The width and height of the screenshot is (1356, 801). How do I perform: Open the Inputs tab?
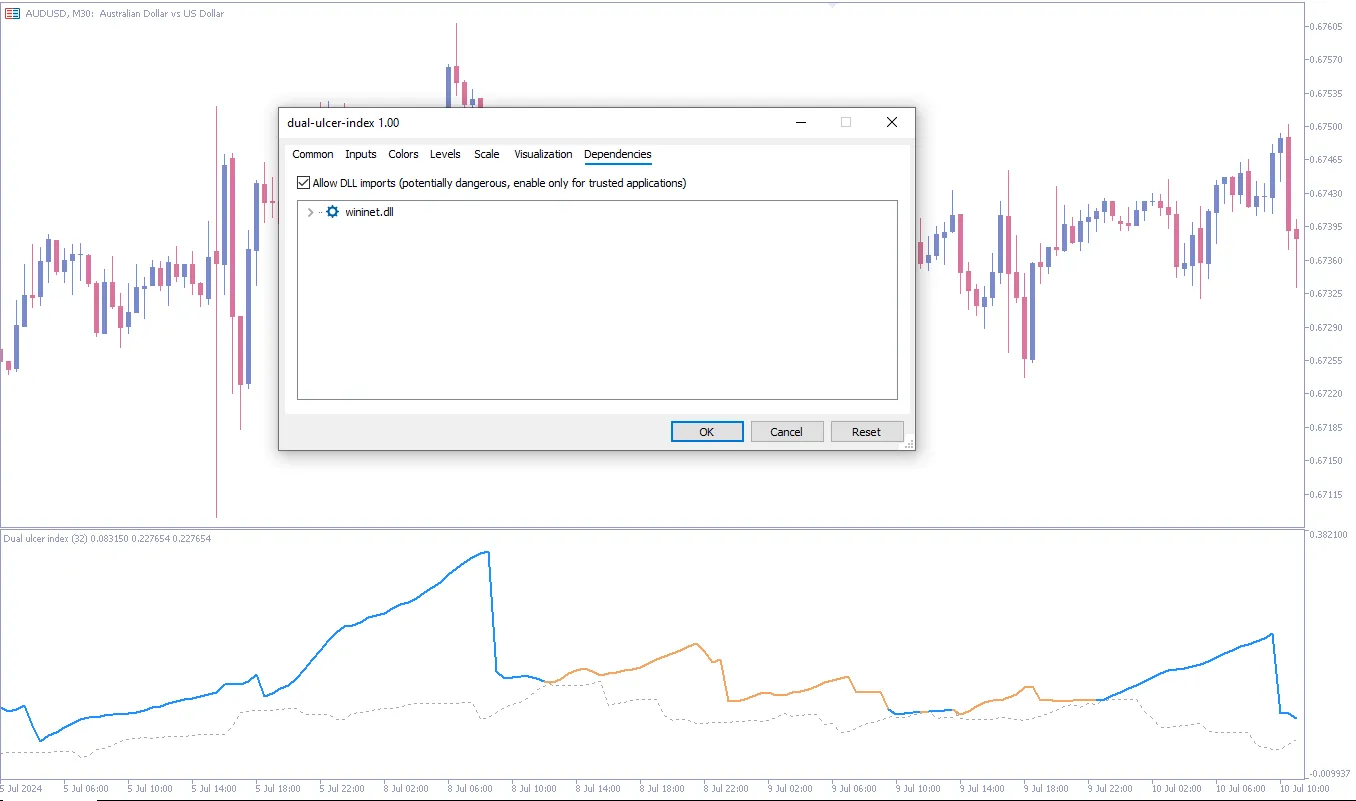tap(361, 154)
